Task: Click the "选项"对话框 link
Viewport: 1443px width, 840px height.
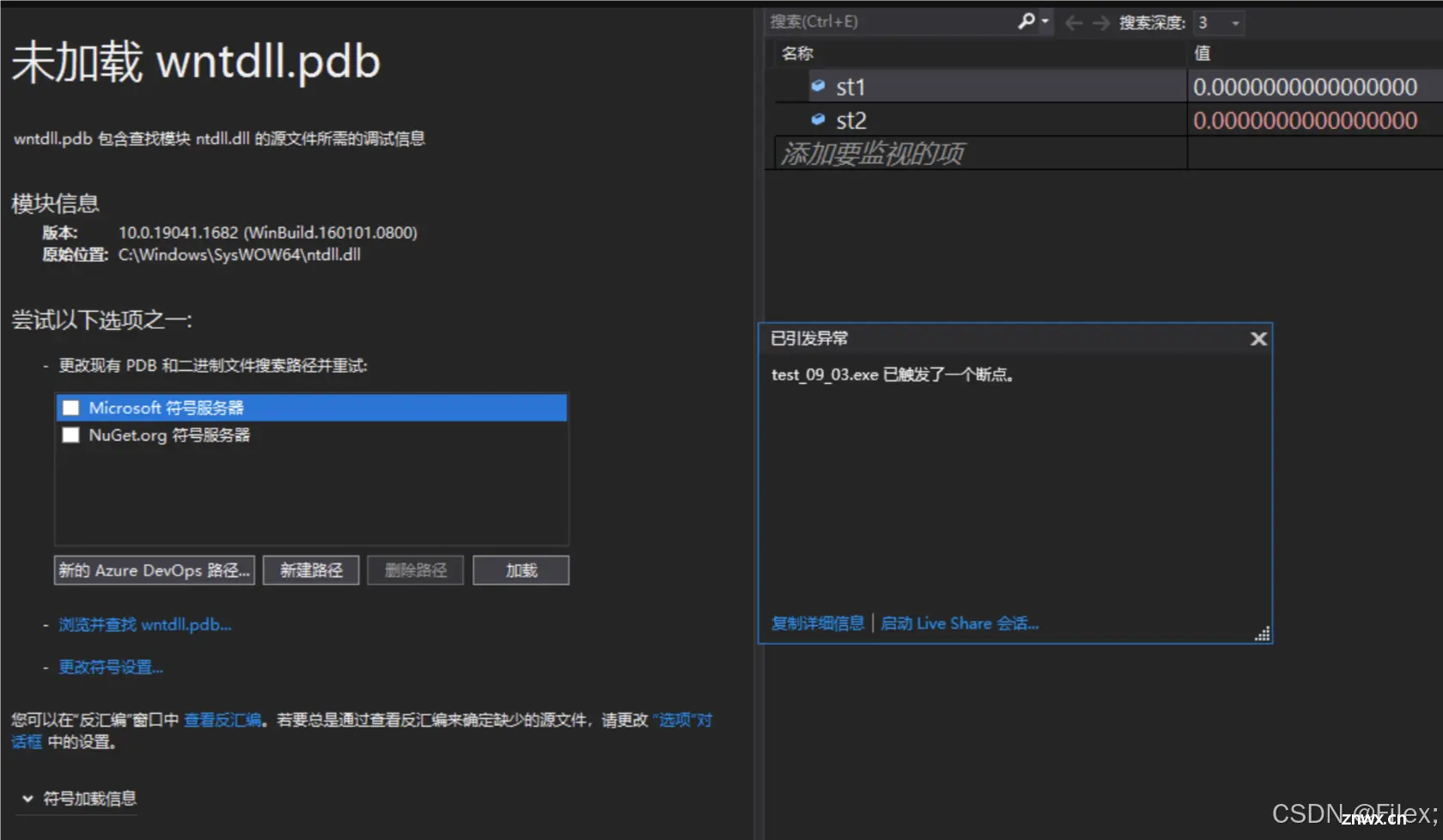Action: tap(683, 720)
